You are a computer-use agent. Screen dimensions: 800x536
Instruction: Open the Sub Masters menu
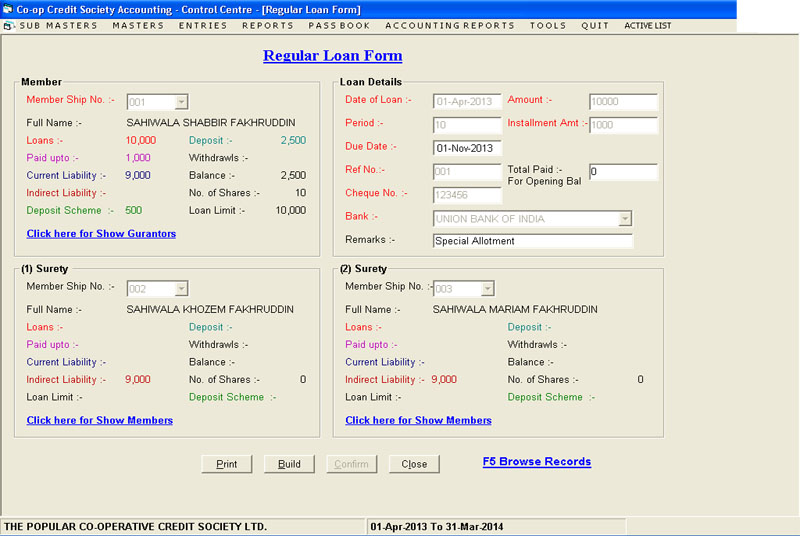58,26
